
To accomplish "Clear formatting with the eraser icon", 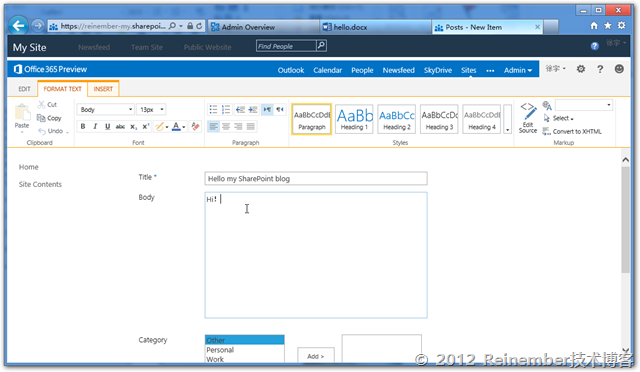I will (x=196, y=127).
